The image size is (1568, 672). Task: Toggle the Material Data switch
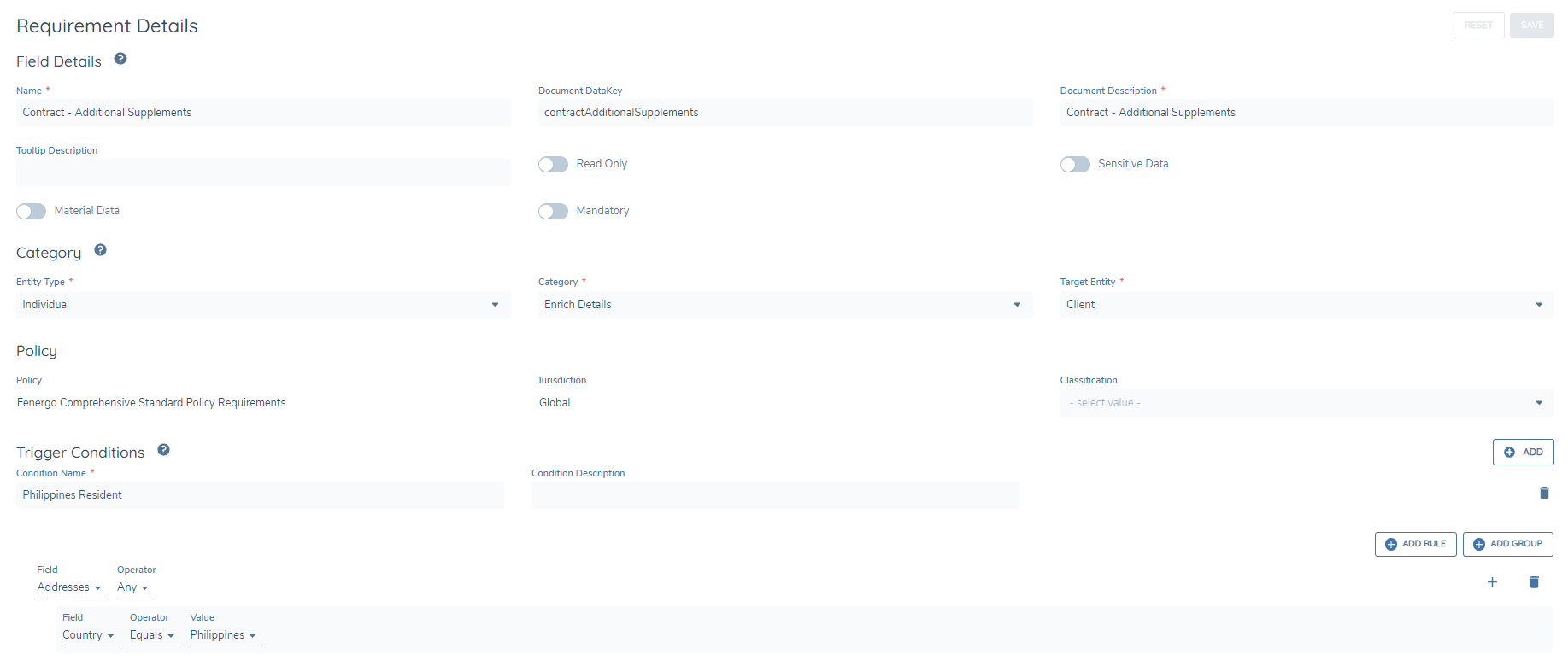coord(31,211)
